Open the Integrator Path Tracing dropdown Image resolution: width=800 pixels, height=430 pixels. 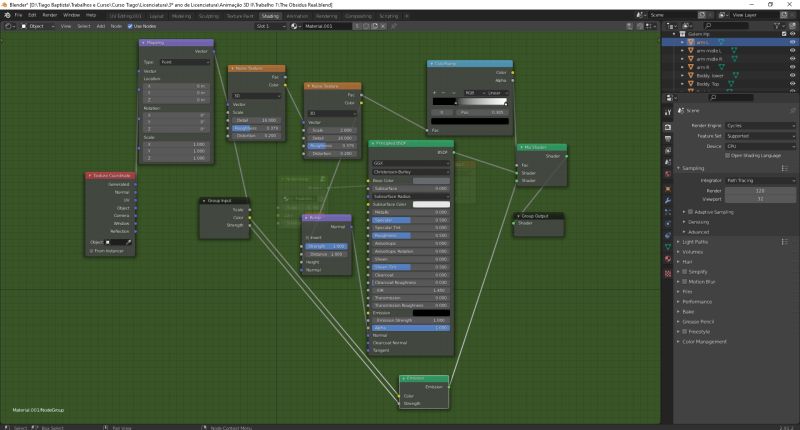click(x=760, y=181)
